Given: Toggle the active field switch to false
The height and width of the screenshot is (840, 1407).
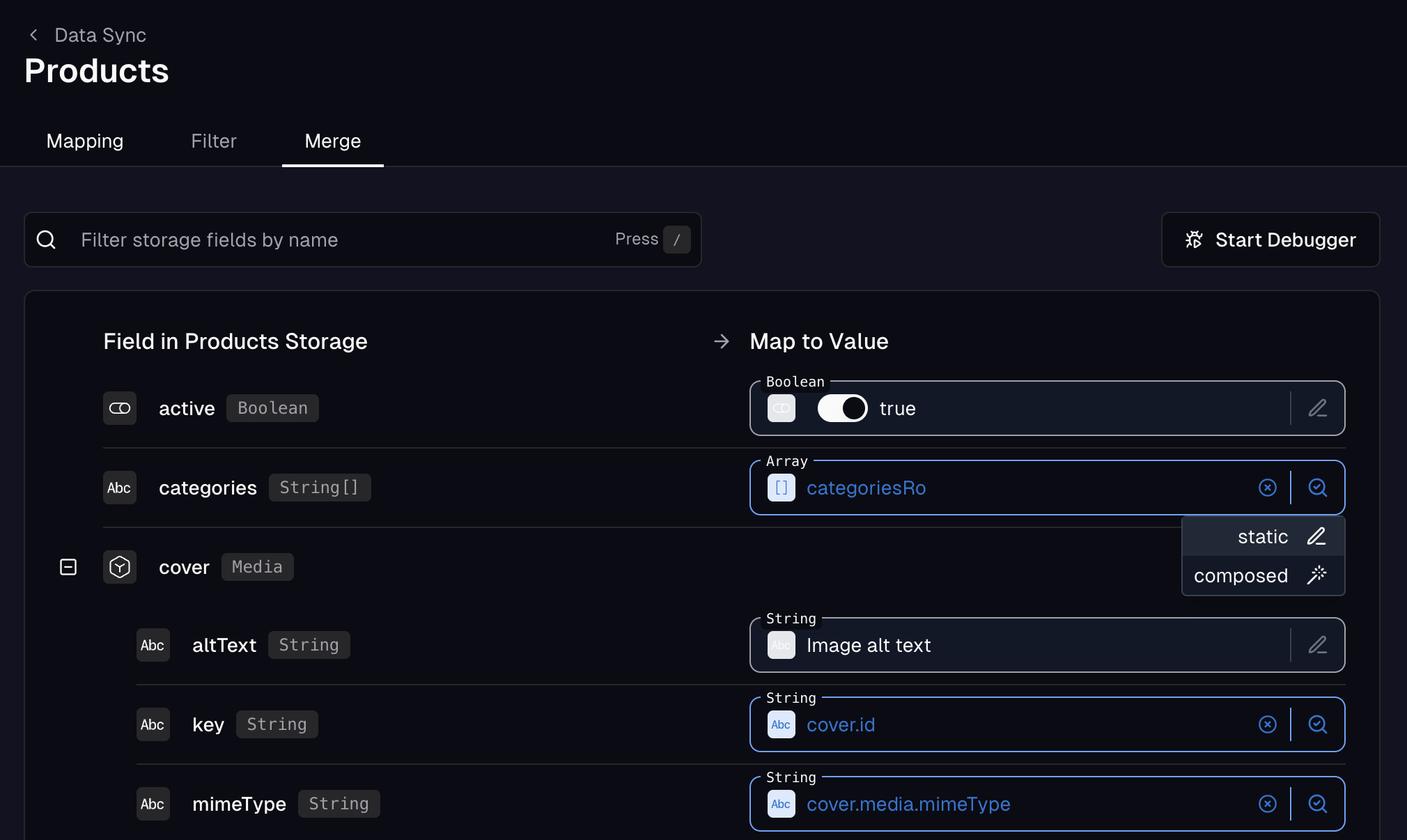Looking at the screenshot, I should coord(841,408).
